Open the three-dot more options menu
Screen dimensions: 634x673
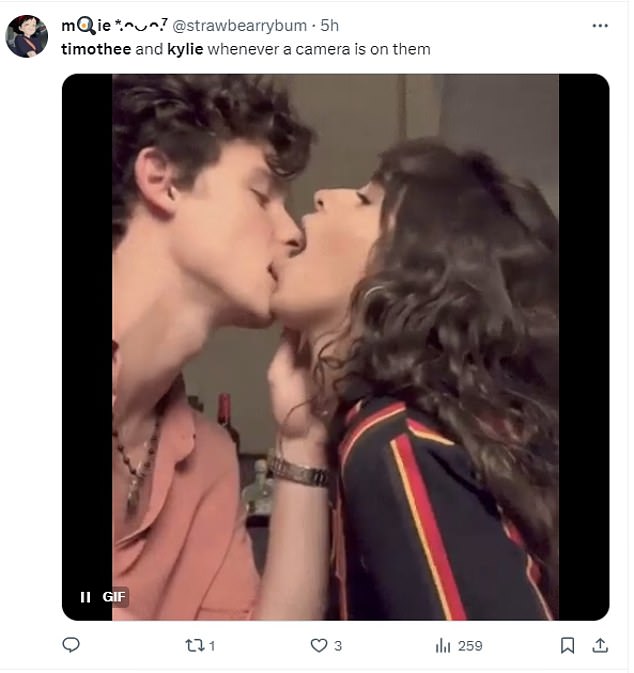[x=599, y=25]
